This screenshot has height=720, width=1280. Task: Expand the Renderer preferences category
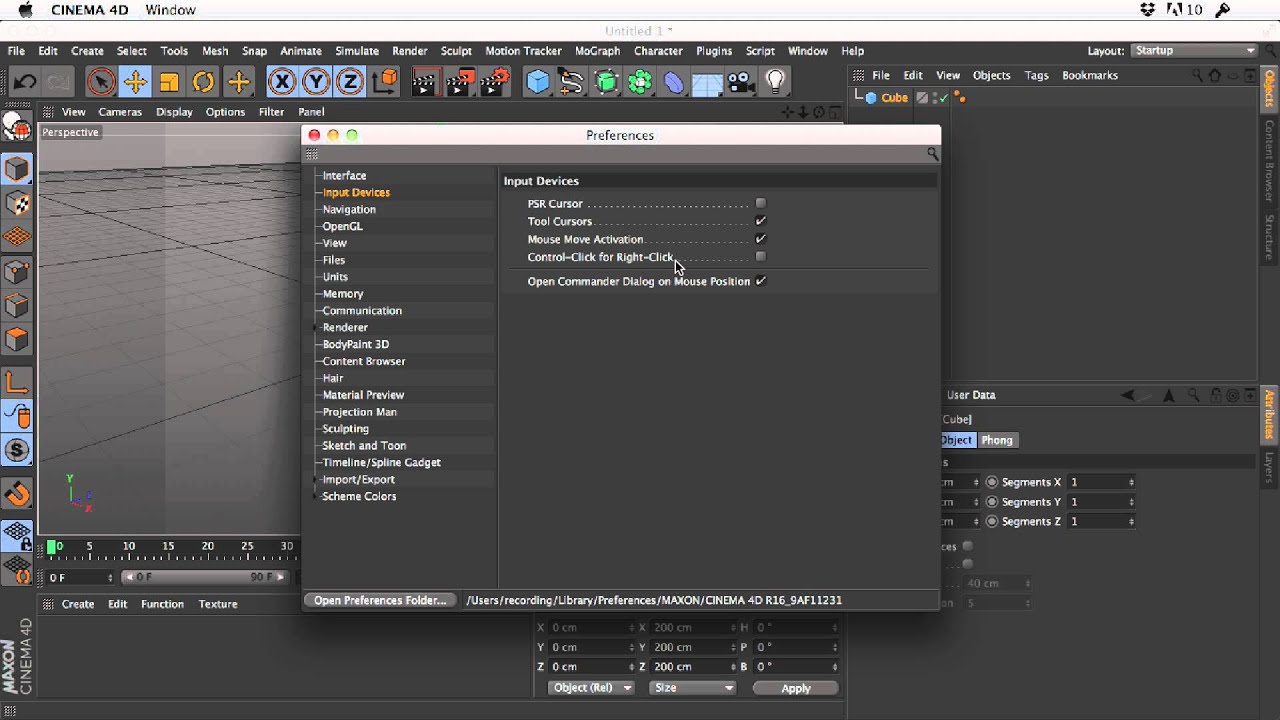click(316, 327)
